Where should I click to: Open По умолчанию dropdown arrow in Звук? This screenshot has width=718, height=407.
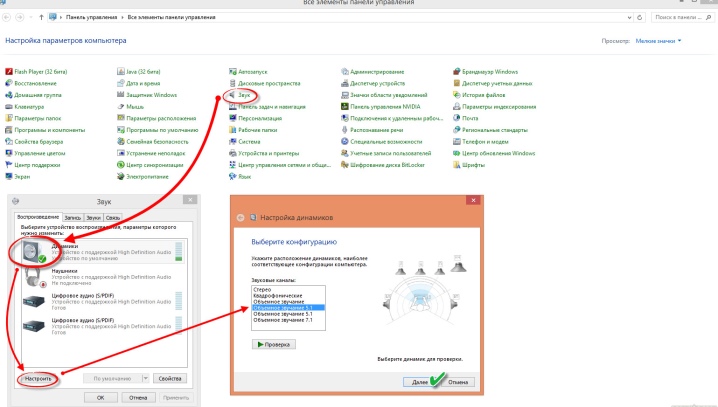point(145,379)
